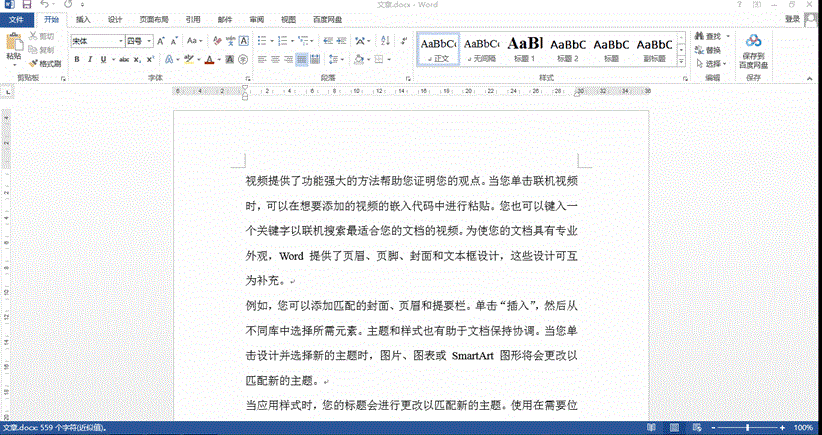Expand the styles gallery more arrow
The width and height of the screenshot is (822, 435).
coord(682,61)
